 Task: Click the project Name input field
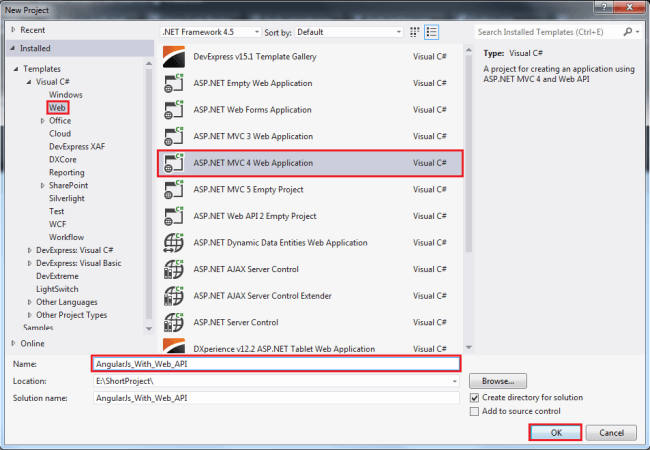(276, 364)
